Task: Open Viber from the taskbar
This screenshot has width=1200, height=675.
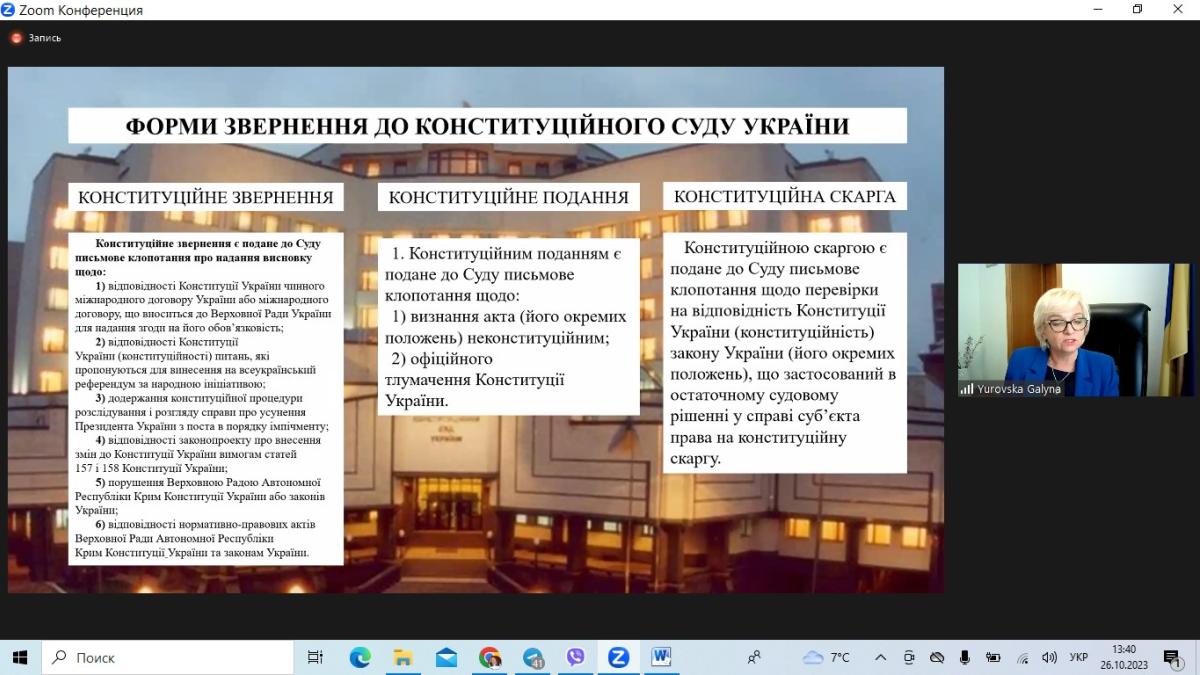Action: (575, 657)
